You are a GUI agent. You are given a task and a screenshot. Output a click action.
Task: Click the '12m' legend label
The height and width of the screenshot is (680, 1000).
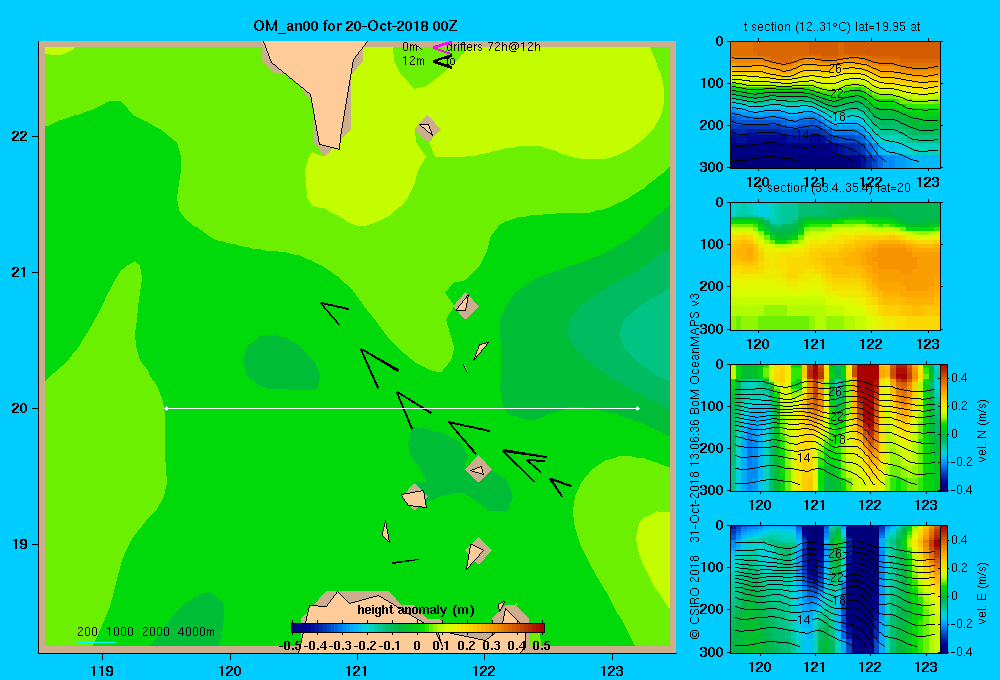413,61
